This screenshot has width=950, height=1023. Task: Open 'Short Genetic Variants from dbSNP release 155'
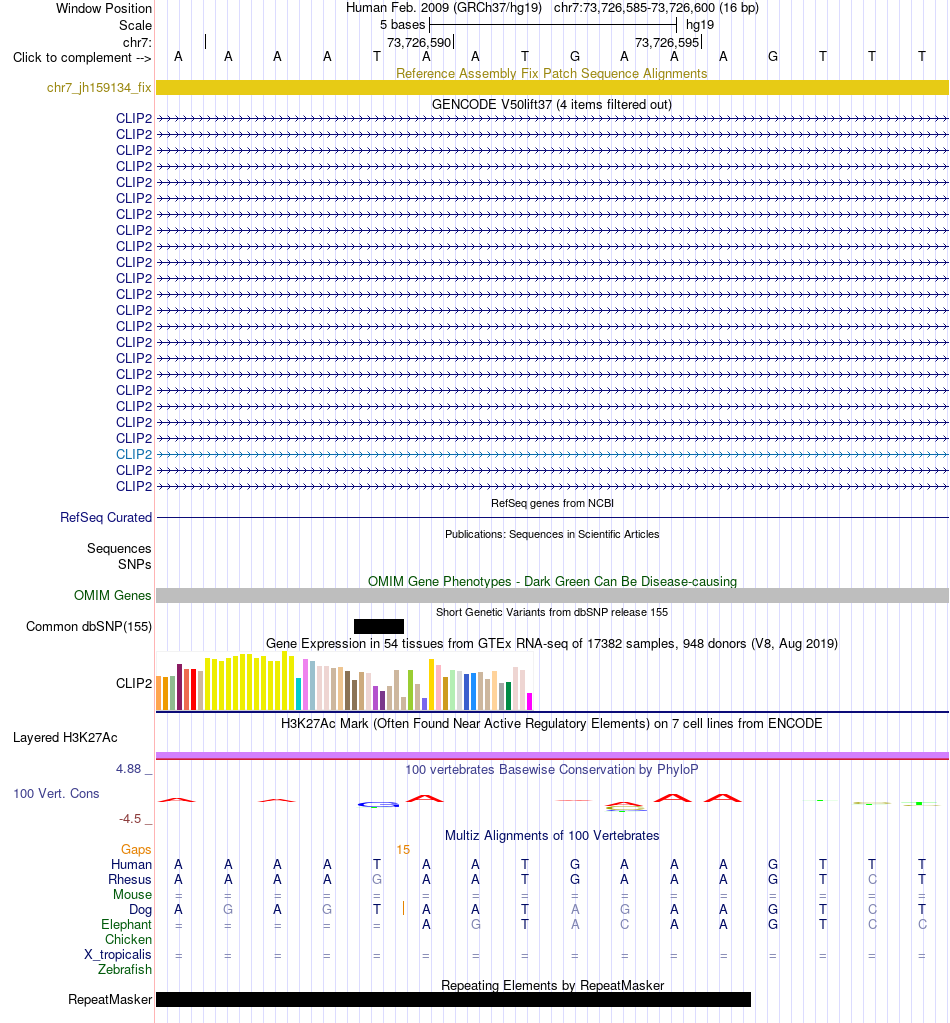coord(552,612)
